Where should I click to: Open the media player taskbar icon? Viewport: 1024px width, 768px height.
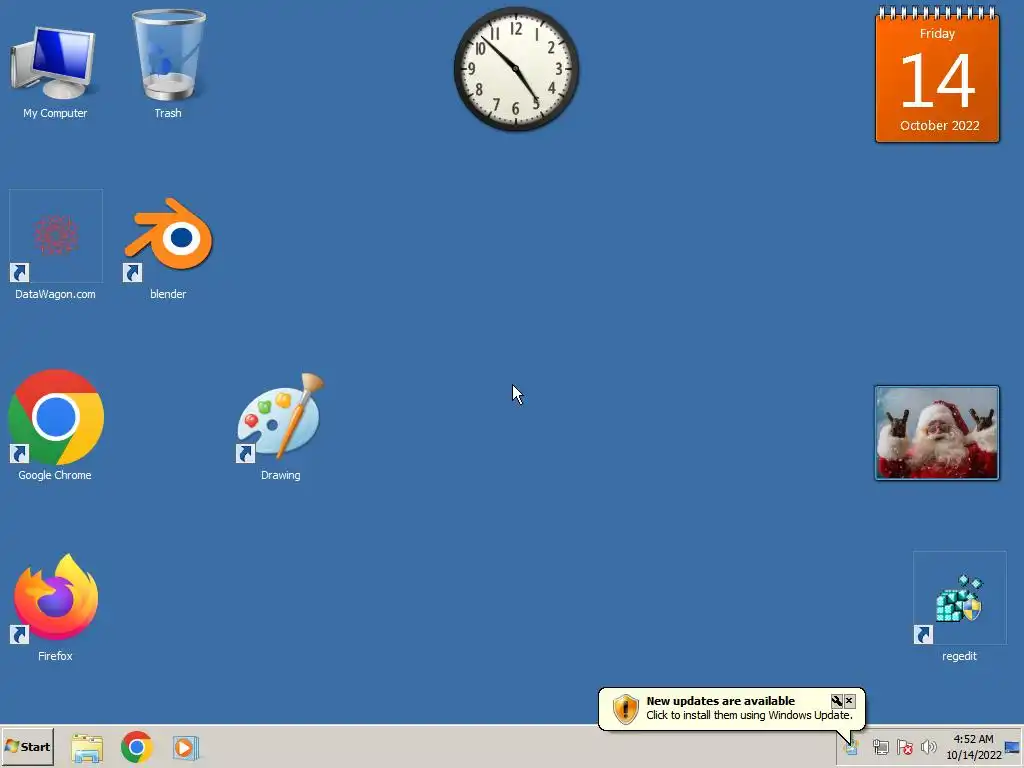185,747
